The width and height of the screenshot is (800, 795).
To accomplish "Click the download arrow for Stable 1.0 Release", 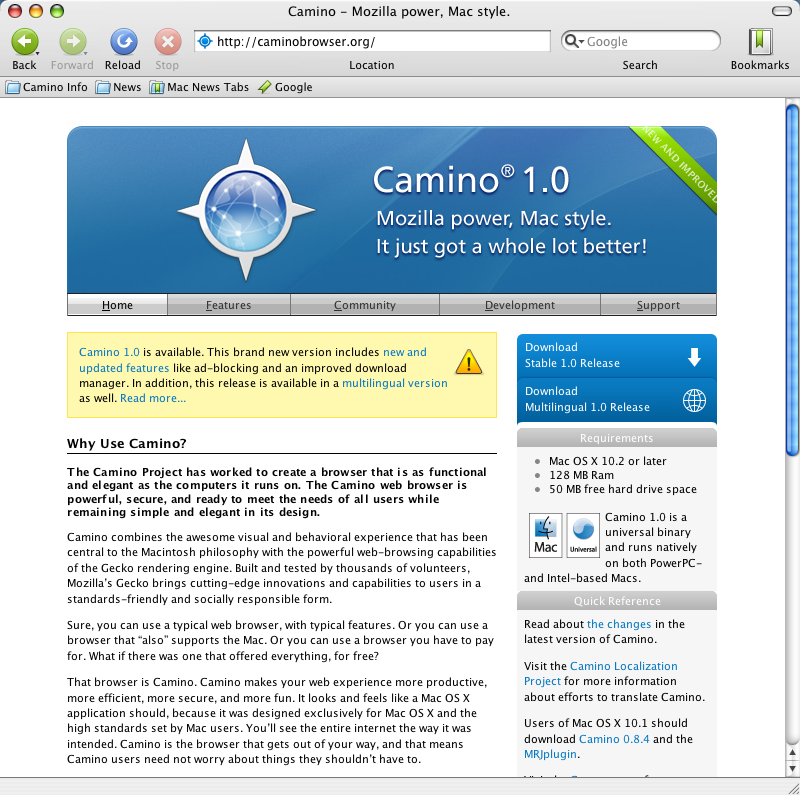I will pyautogui.click(x=695, y=353).
